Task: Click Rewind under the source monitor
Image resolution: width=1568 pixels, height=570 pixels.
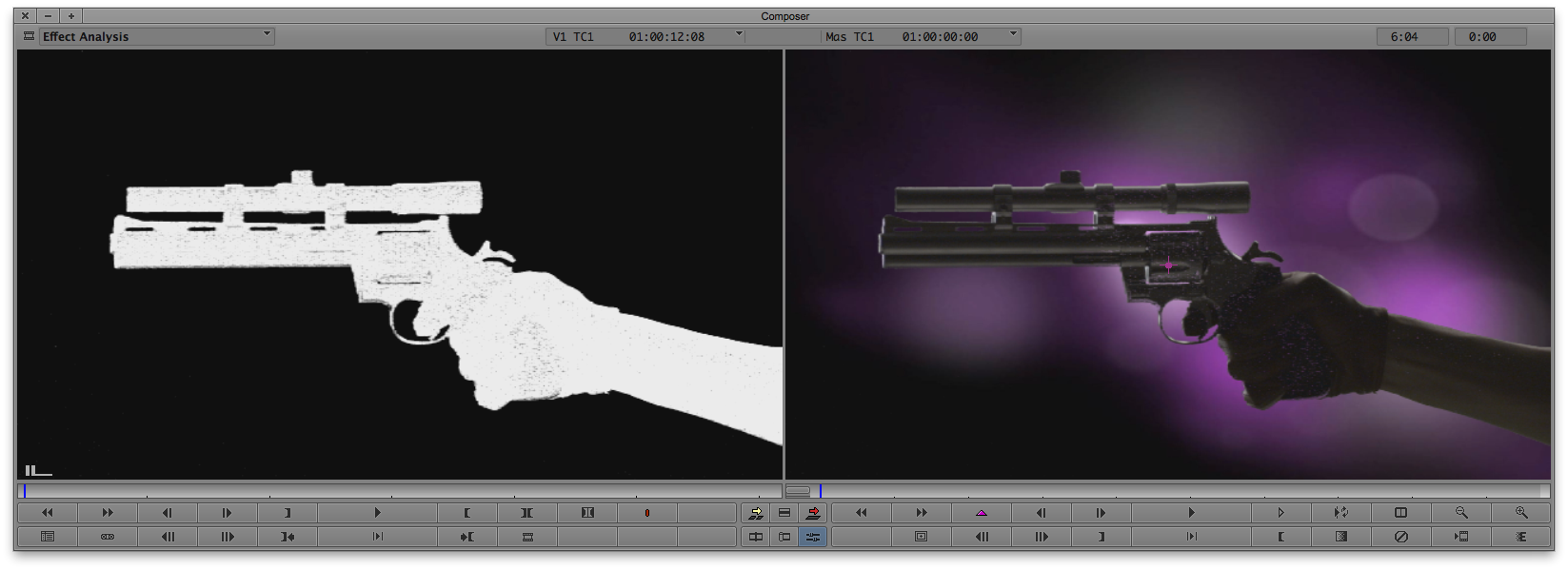Action: (x=47, y=513)
